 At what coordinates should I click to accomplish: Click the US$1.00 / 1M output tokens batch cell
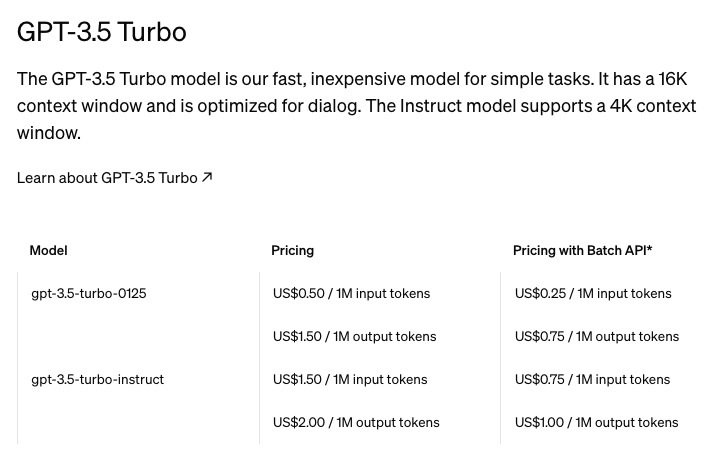596,422
